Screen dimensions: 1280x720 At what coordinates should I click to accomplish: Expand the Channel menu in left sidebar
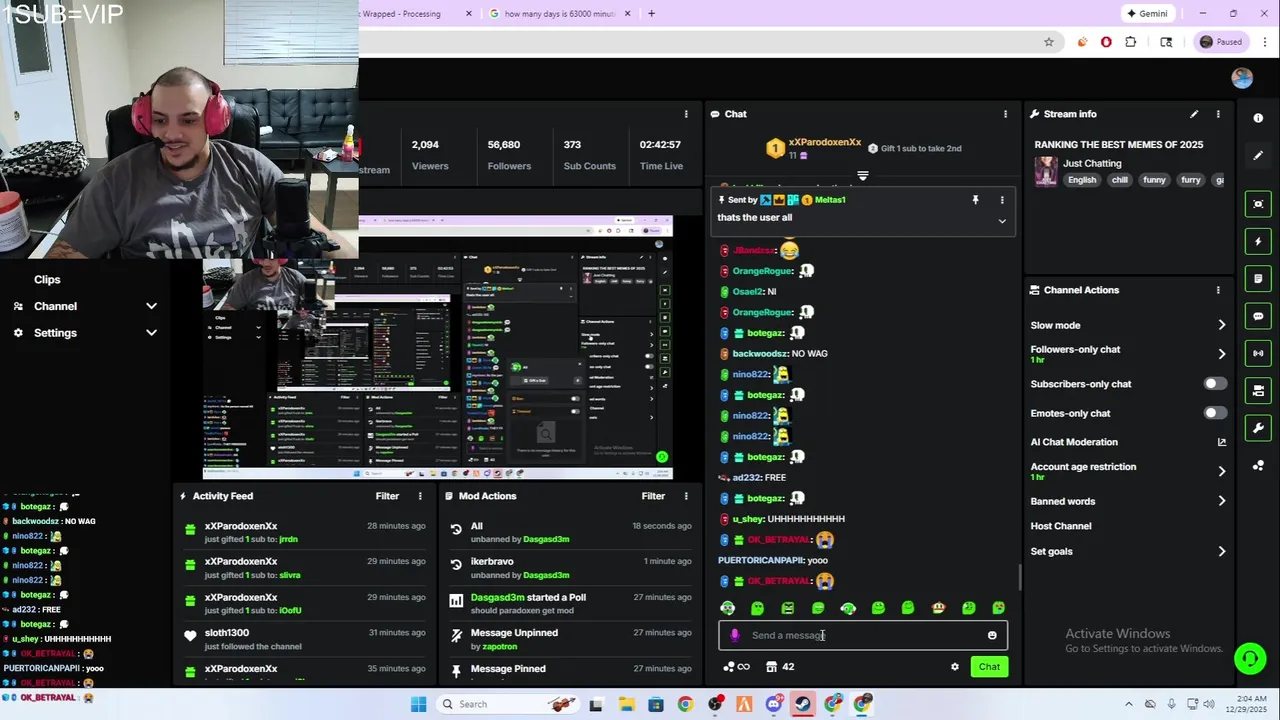[151, 306]
